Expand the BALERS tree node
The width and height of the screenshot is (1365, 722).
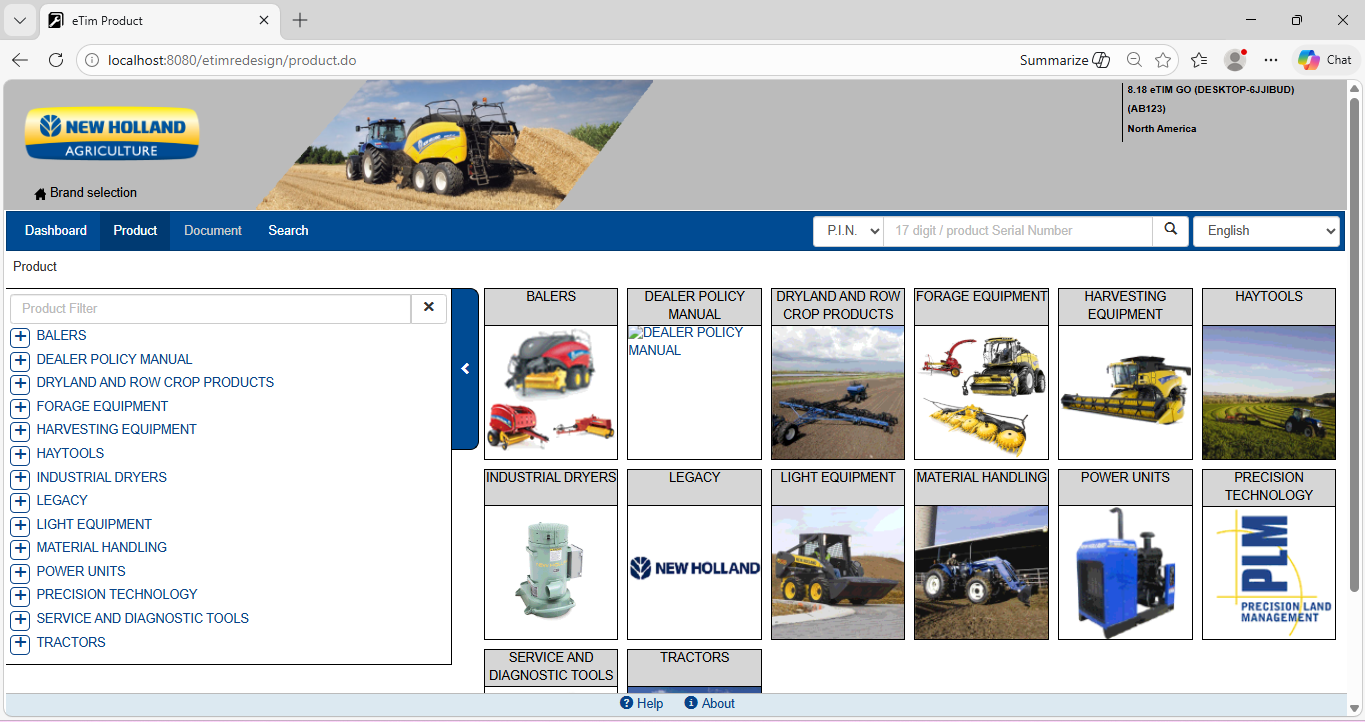[x=20, y=337]
